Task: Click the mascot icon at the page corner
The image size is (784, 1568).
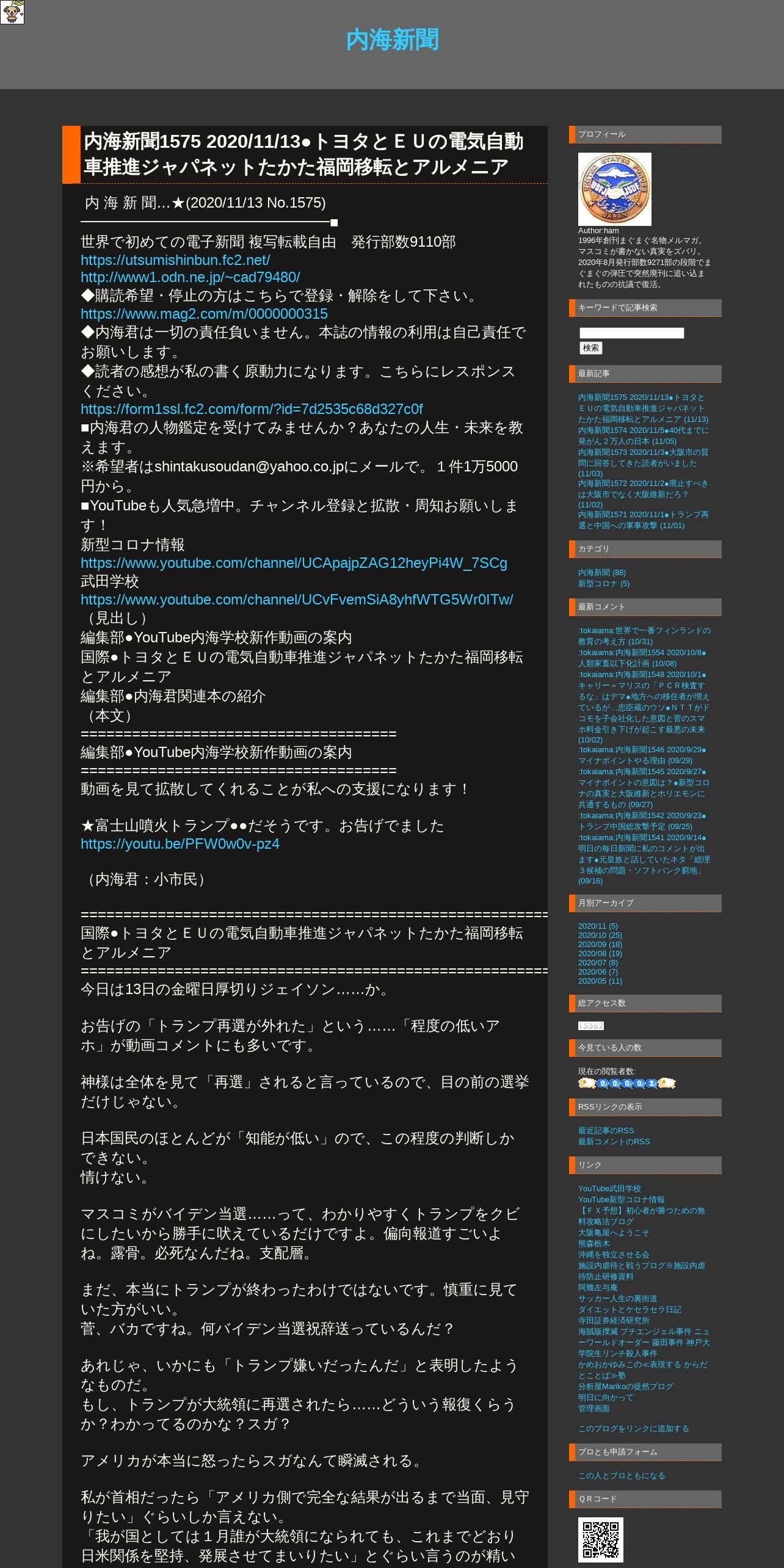Action: (12, 12)
